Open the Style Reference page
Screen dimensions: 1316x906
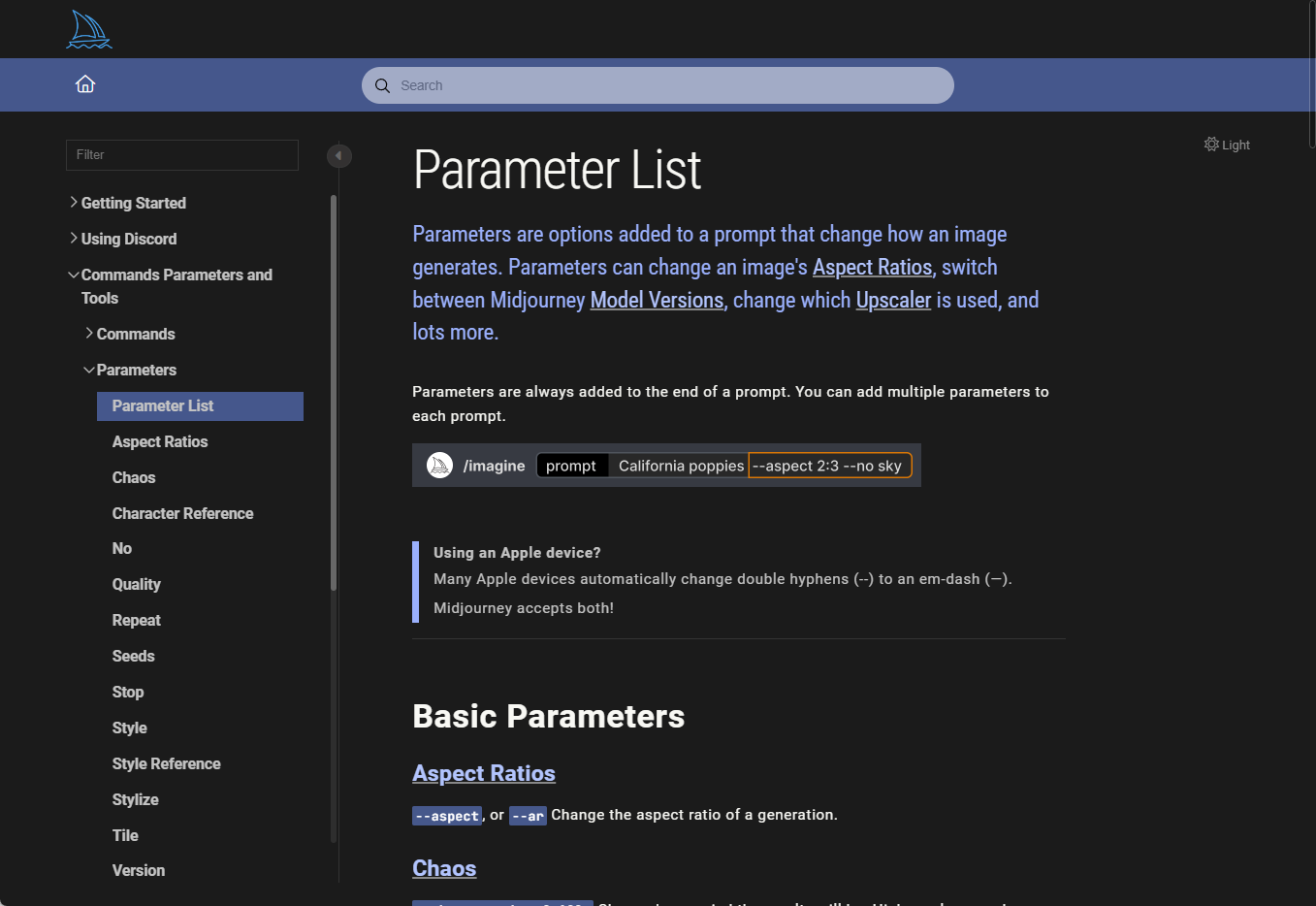point(167,763)
